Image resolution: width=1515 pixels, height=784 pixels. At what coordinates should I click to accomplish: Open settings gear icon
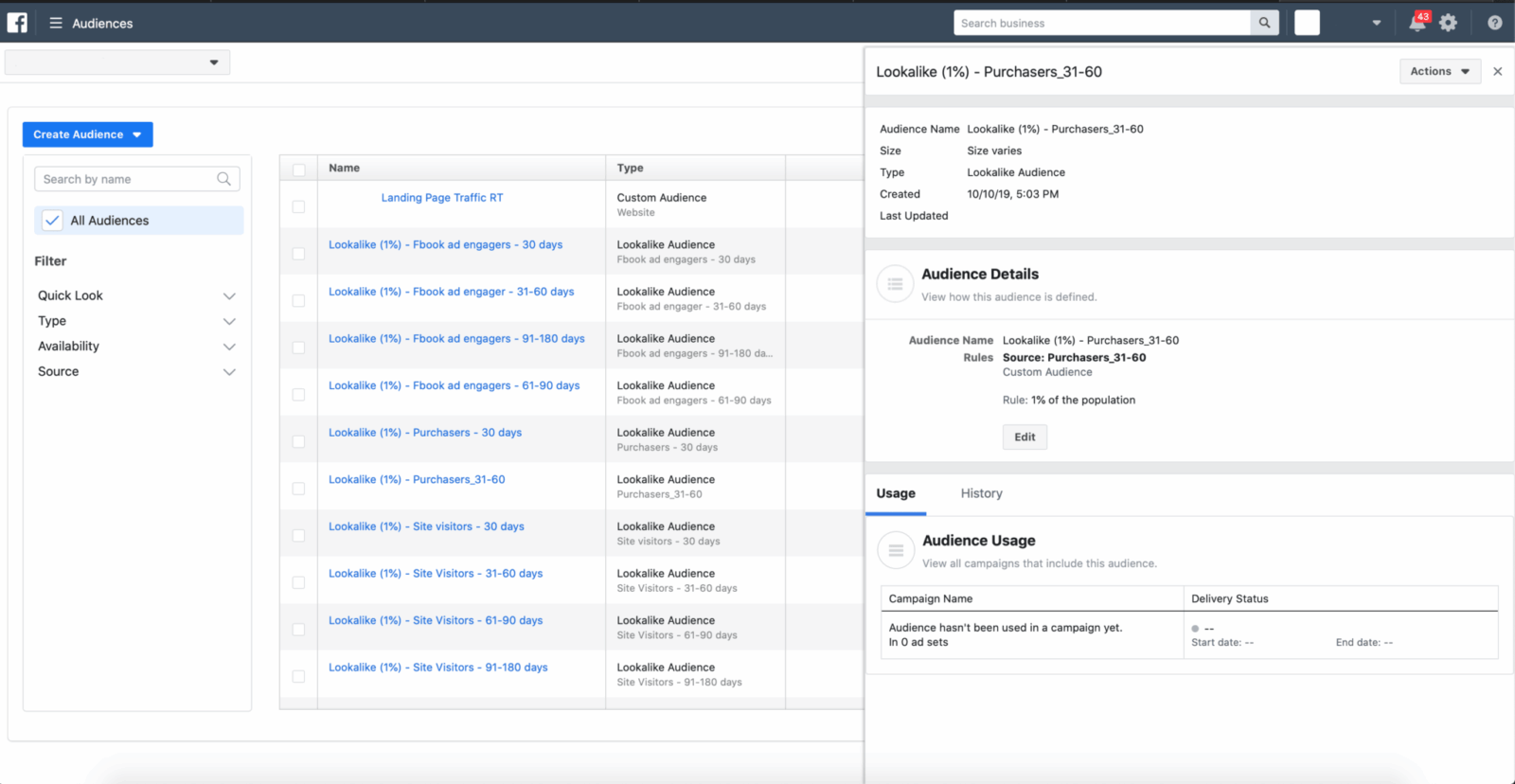[x=1448, y=23]
